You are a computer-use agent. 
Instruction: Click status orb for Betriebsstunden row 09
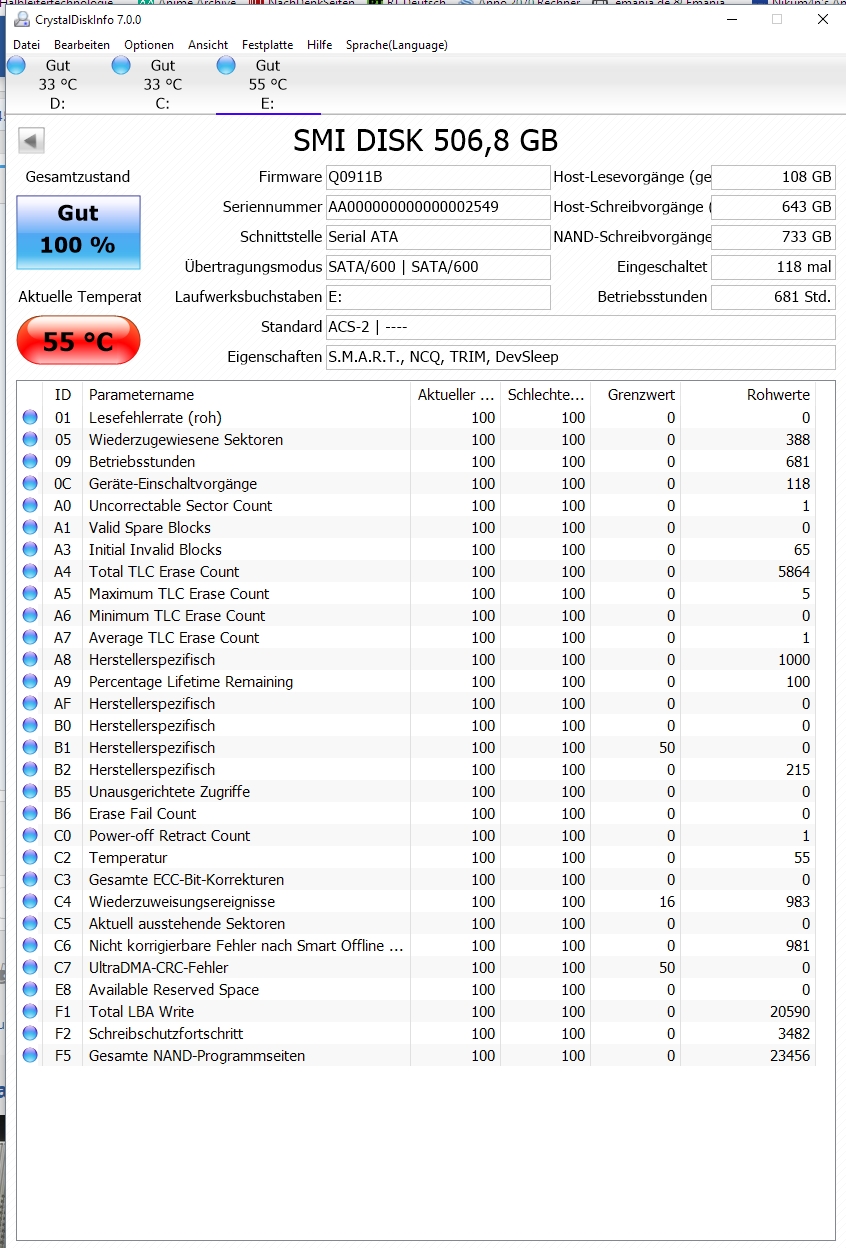pos(30,462)
